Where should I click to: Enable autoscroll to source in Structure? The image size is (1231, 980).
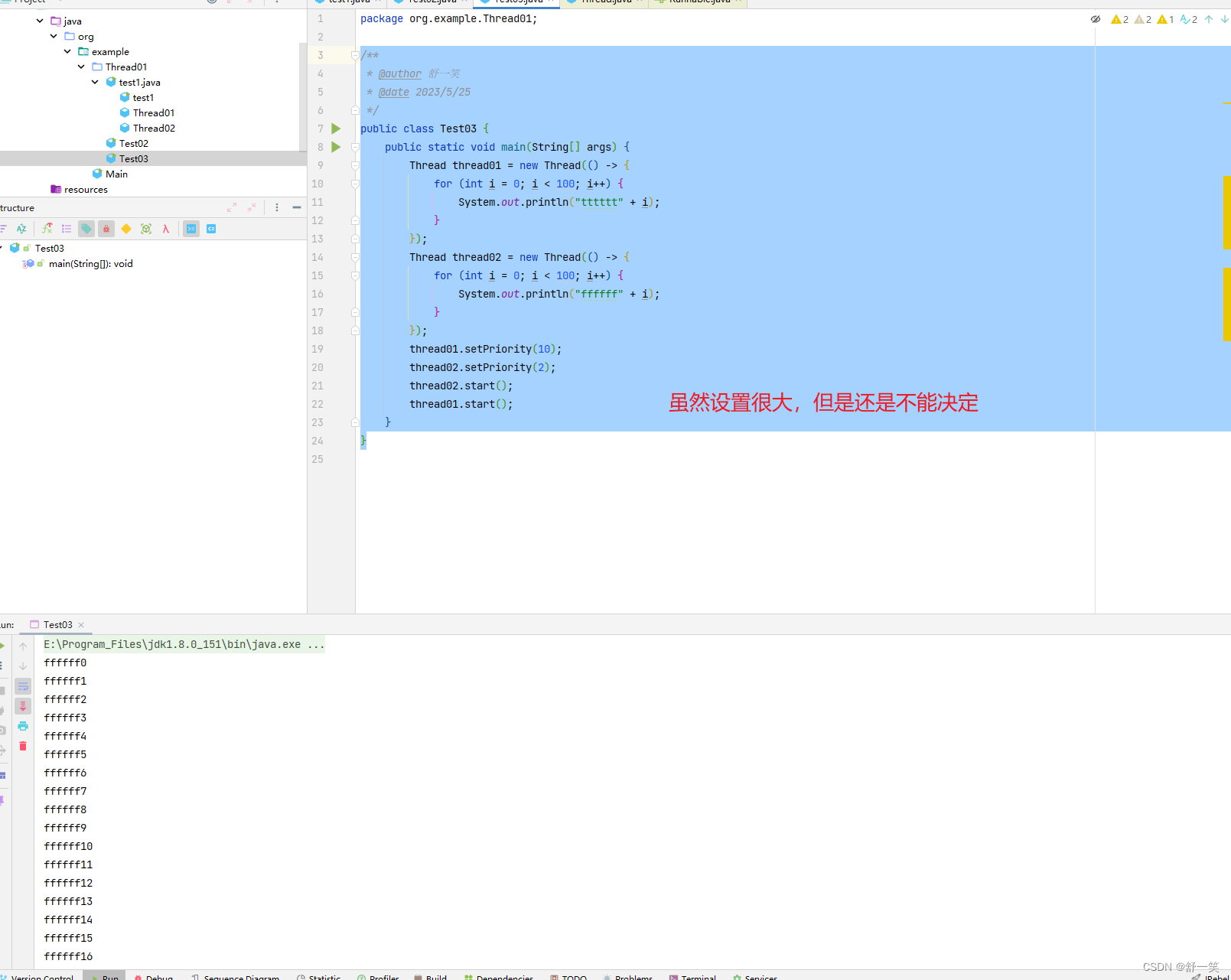coord(191,229)
